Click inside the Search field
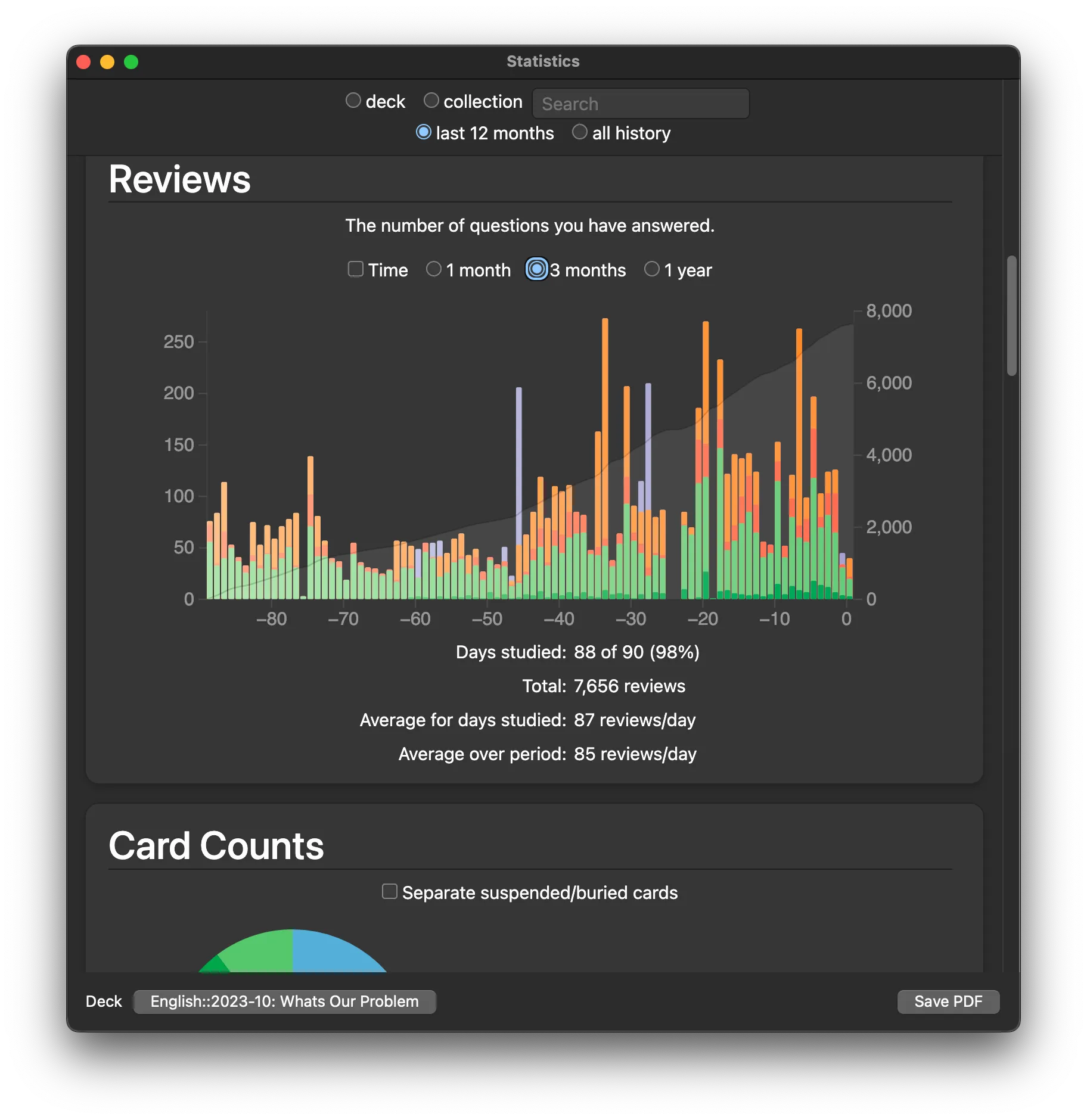 coord(640,102)
